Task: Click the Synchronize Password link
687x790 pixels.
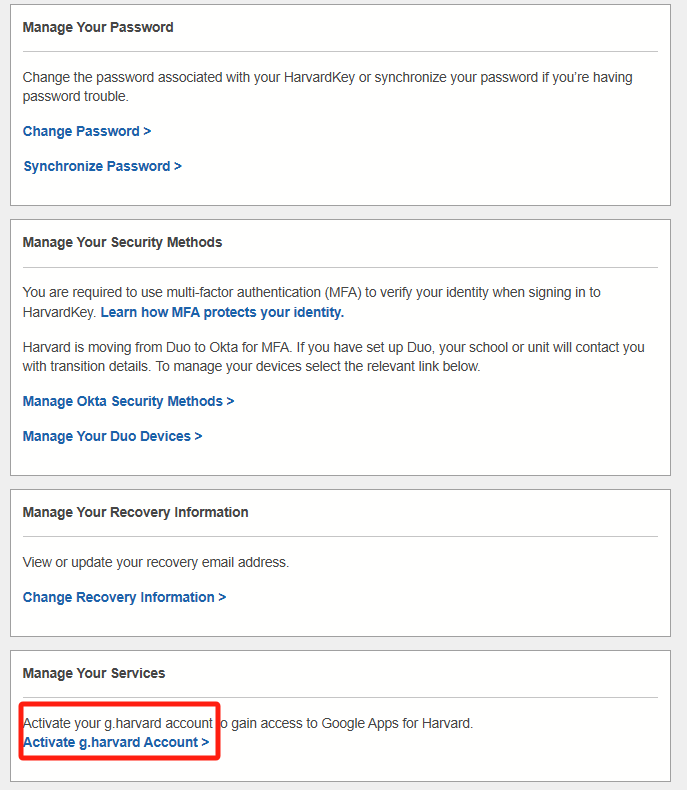Action: click(102, 166)
